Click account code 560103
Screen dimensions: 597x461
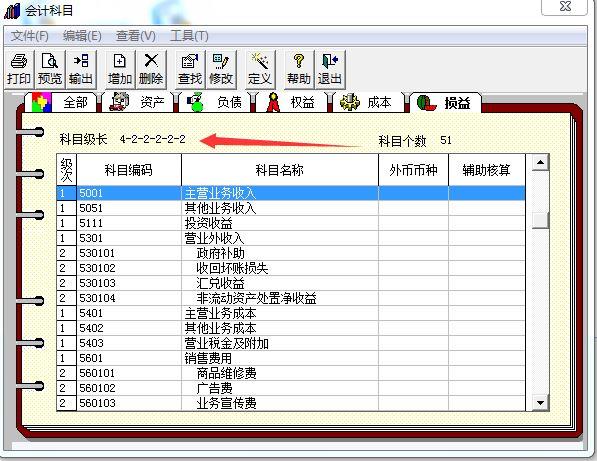(x=97, y=403)
